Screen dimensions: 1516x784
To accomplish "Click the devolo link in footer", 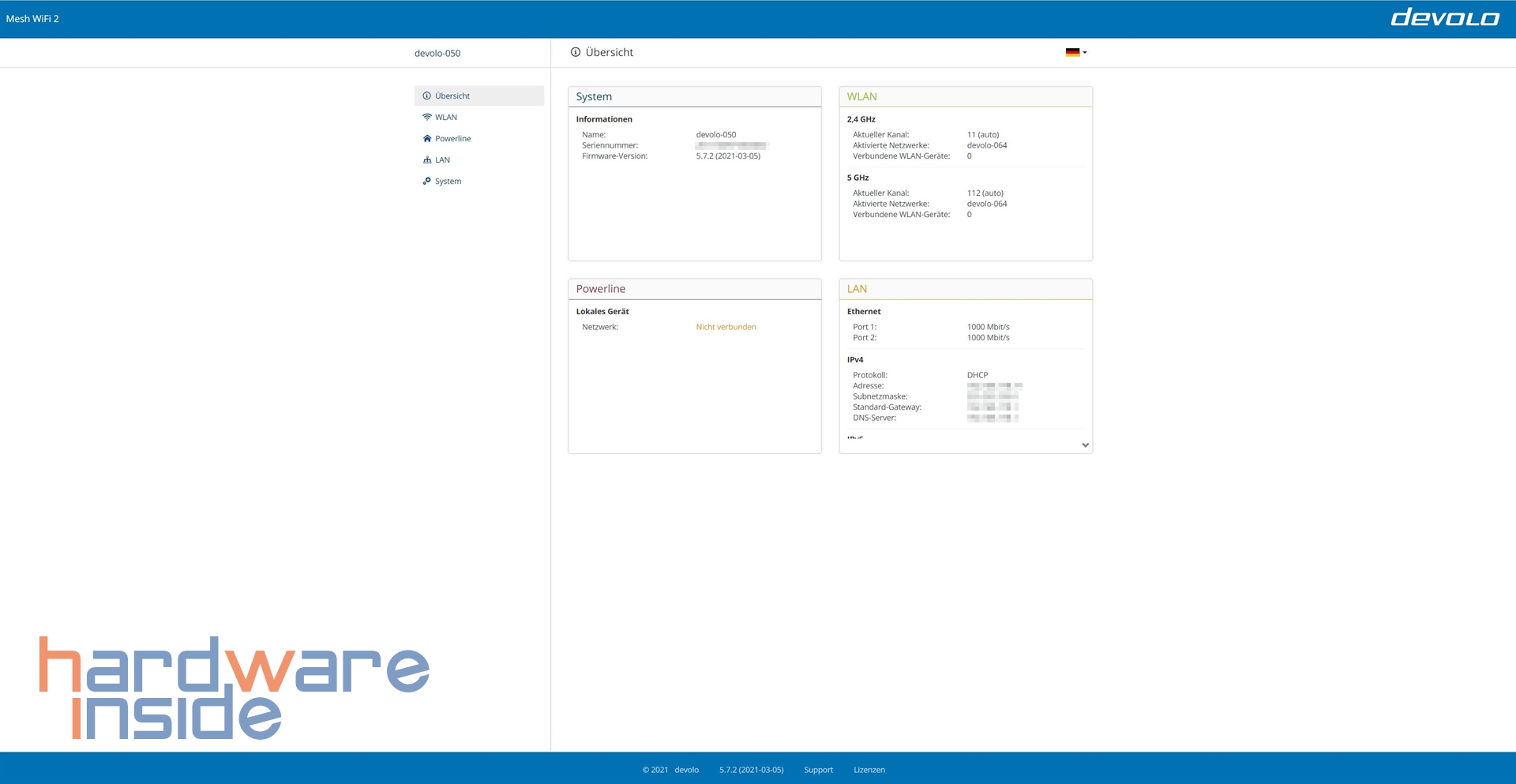I will [x=686, y=770].
